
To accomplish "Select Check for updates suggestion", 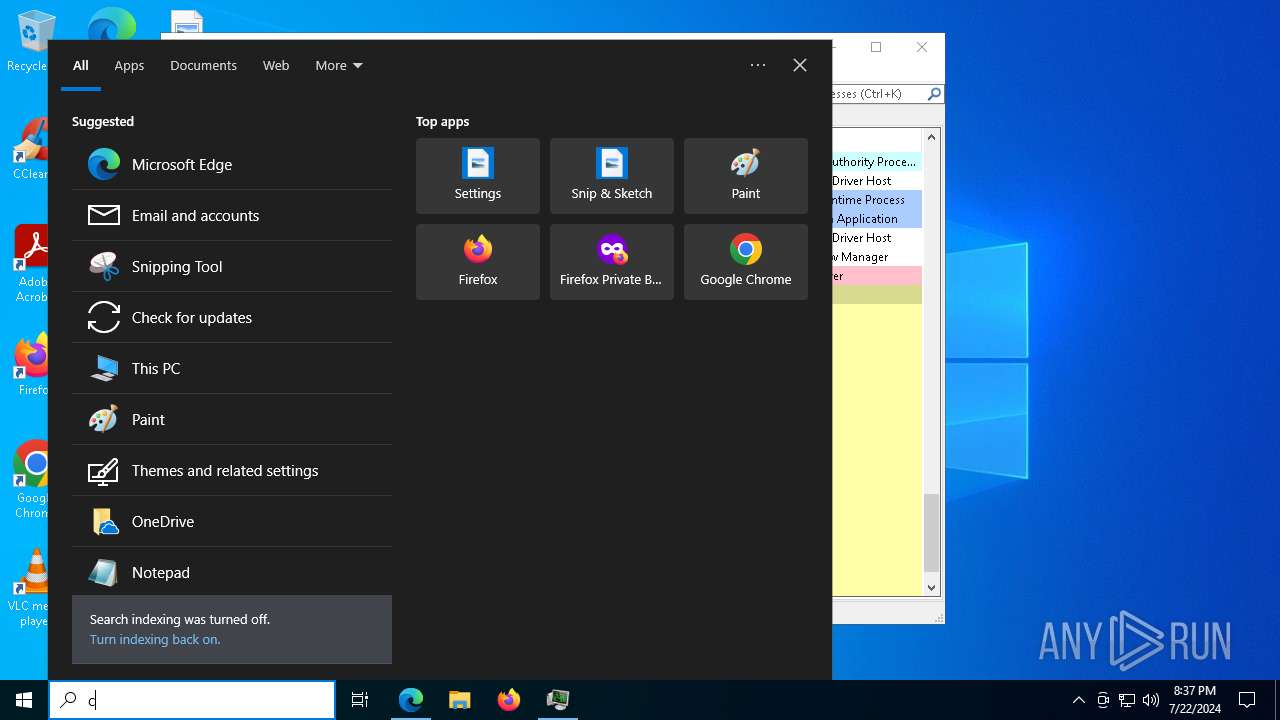I will [232, 318].
